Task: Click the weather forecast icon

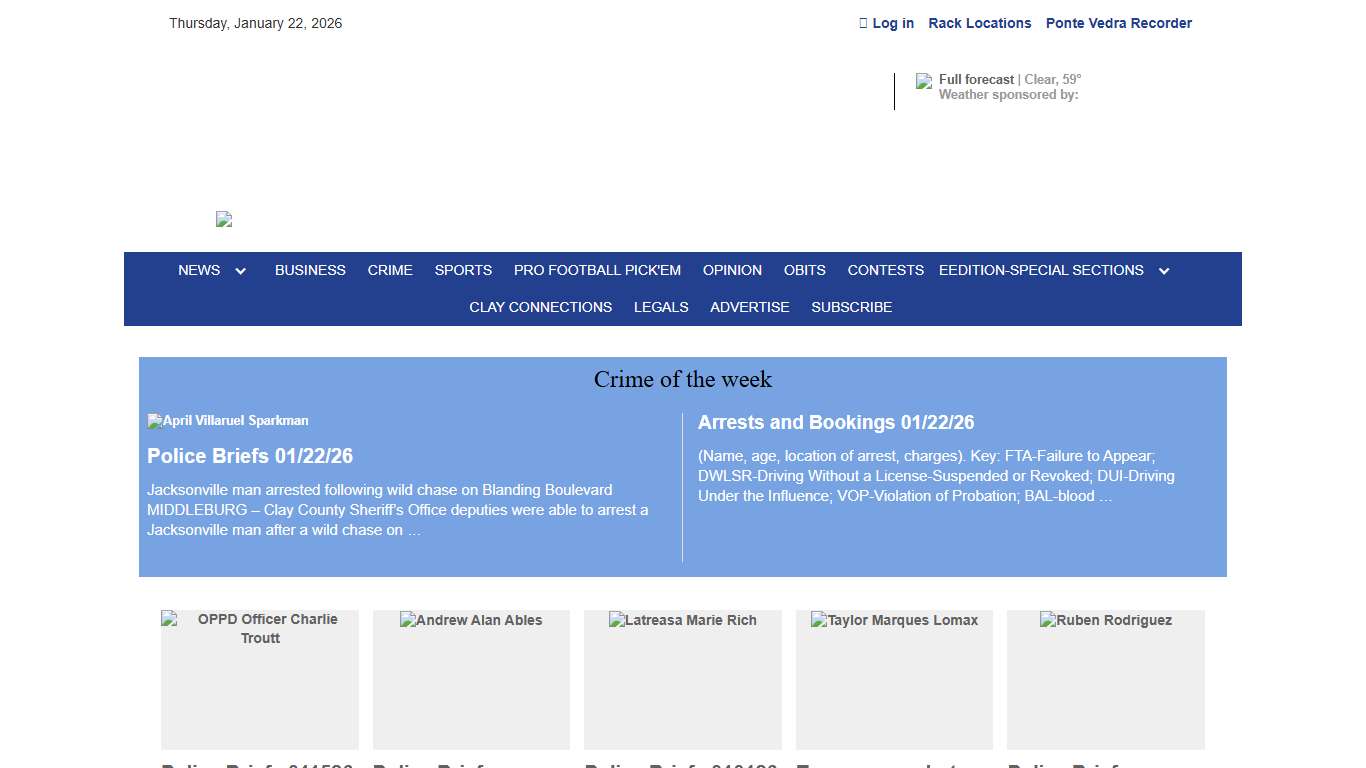Action: [924, 81]
